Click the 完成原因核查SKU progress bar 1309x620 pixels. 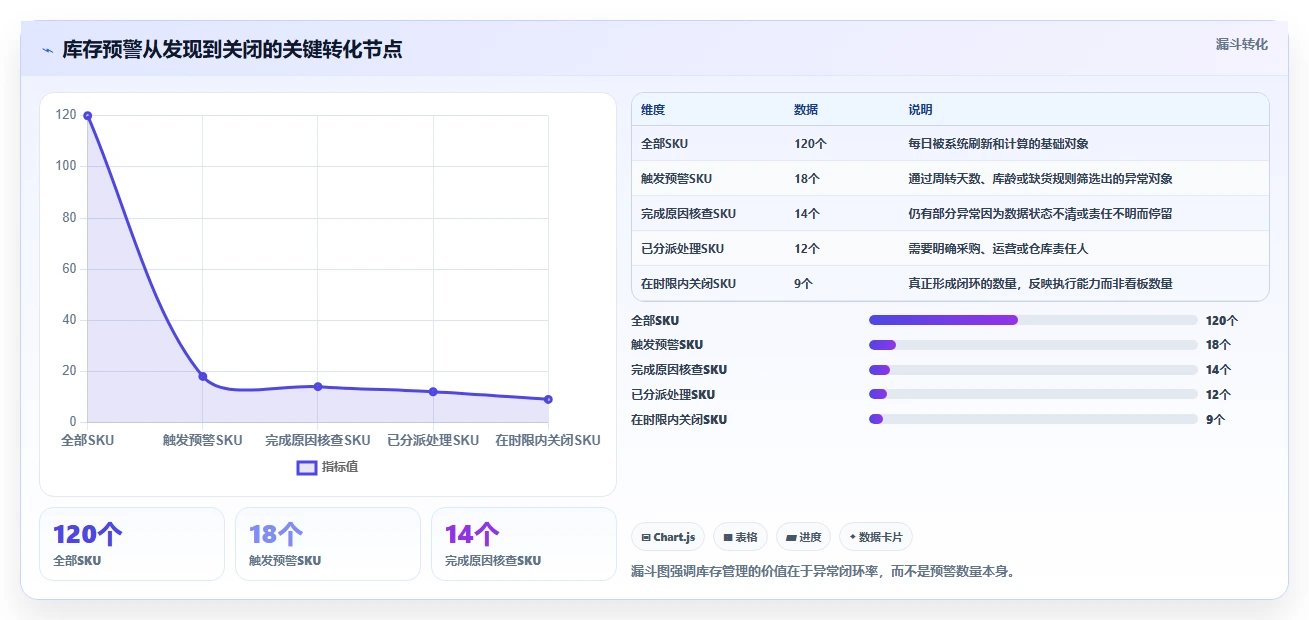coord(1033,370)
